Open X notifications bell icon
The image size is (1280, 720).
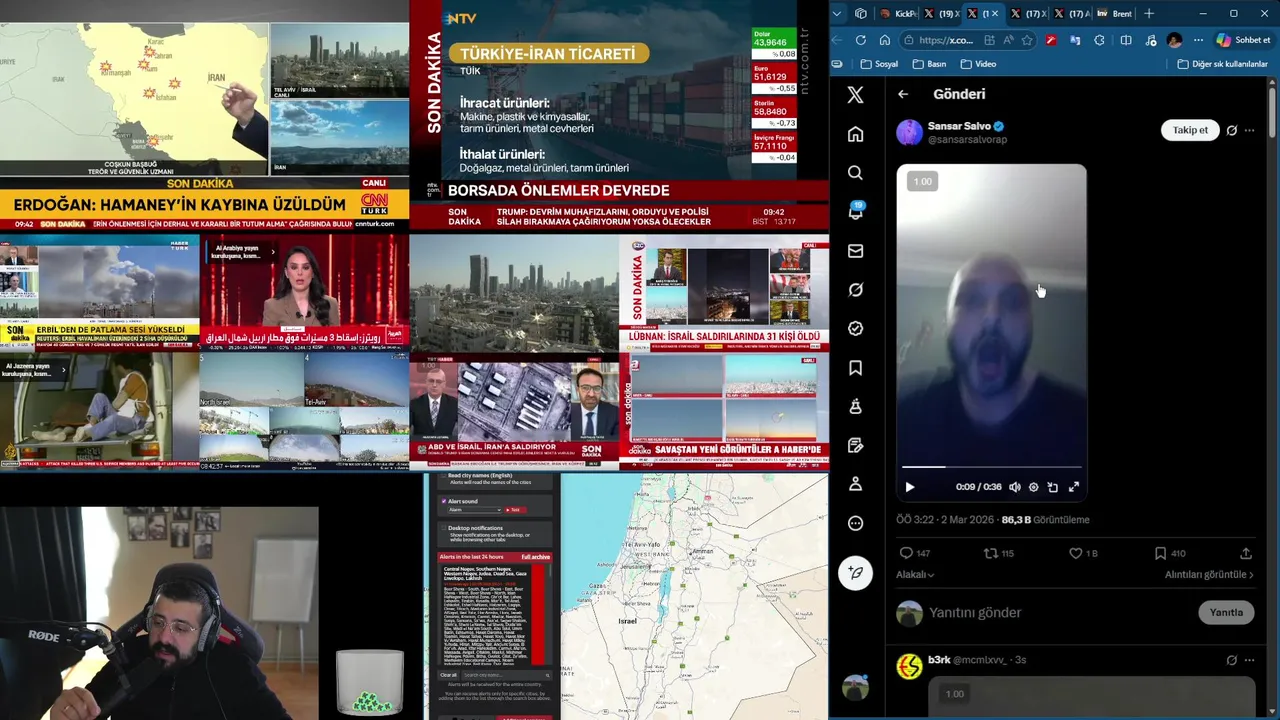click(855, 212)
